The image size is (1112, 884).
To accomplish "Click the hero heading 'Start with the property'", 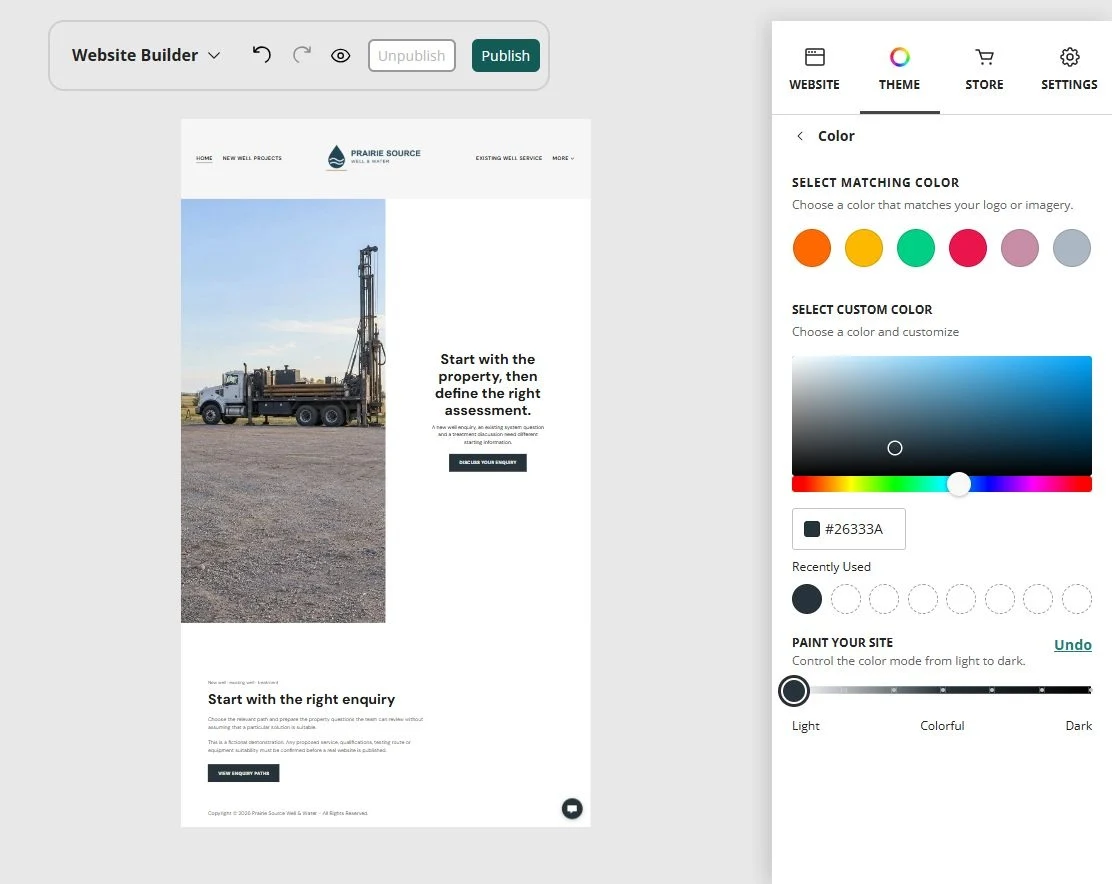I will pyautogui.click(x=488, y=385).
